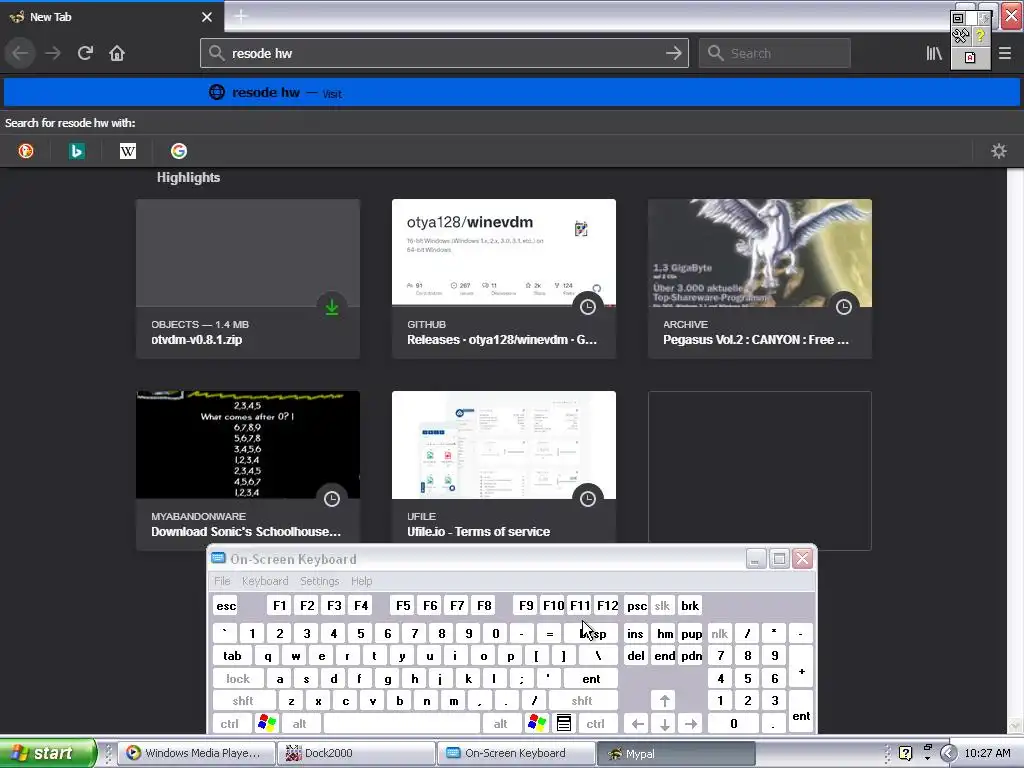Click the left Windows logo key

266,724
